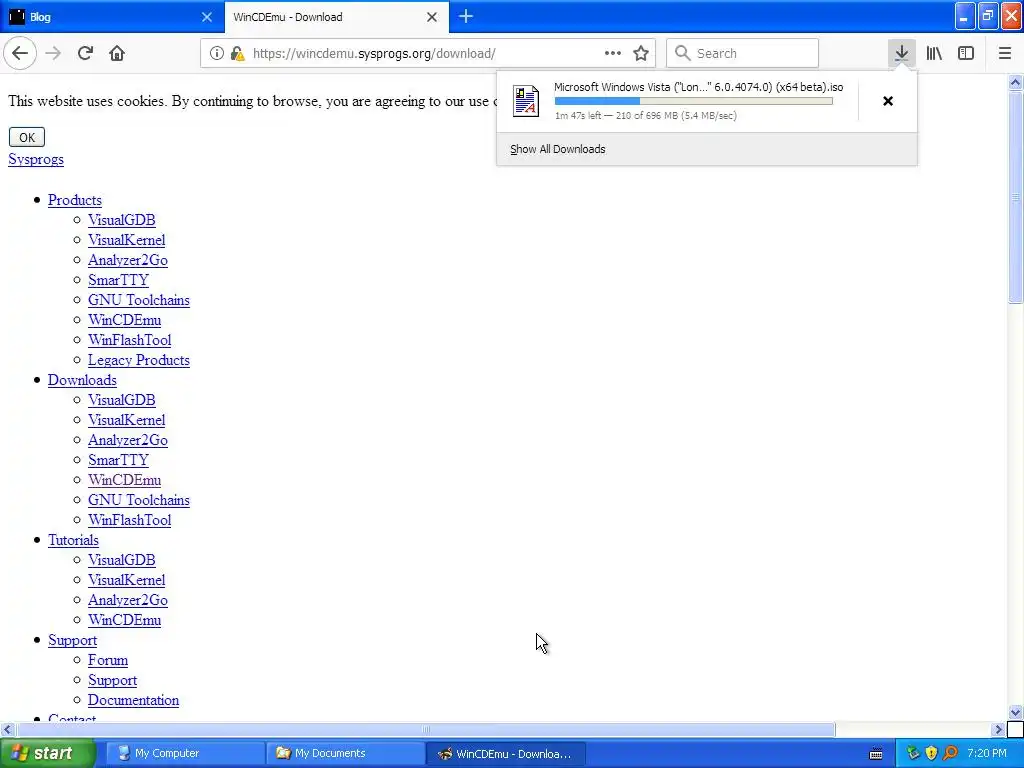Open SmarTTY under Products
This screenshot has height=768, width=1024.
[118, 280]
